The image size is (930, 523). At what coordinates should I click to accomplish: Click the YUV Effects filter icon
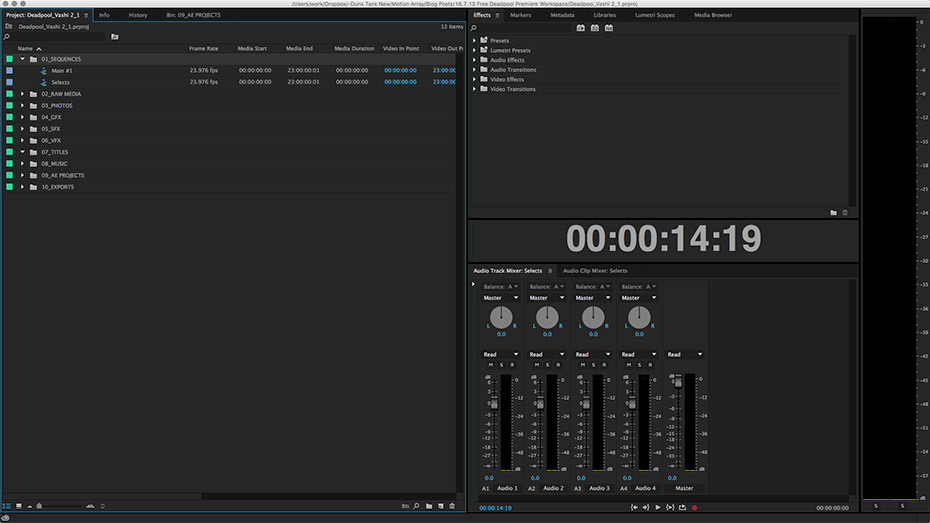pyautogui.click(x=608, y=27)
